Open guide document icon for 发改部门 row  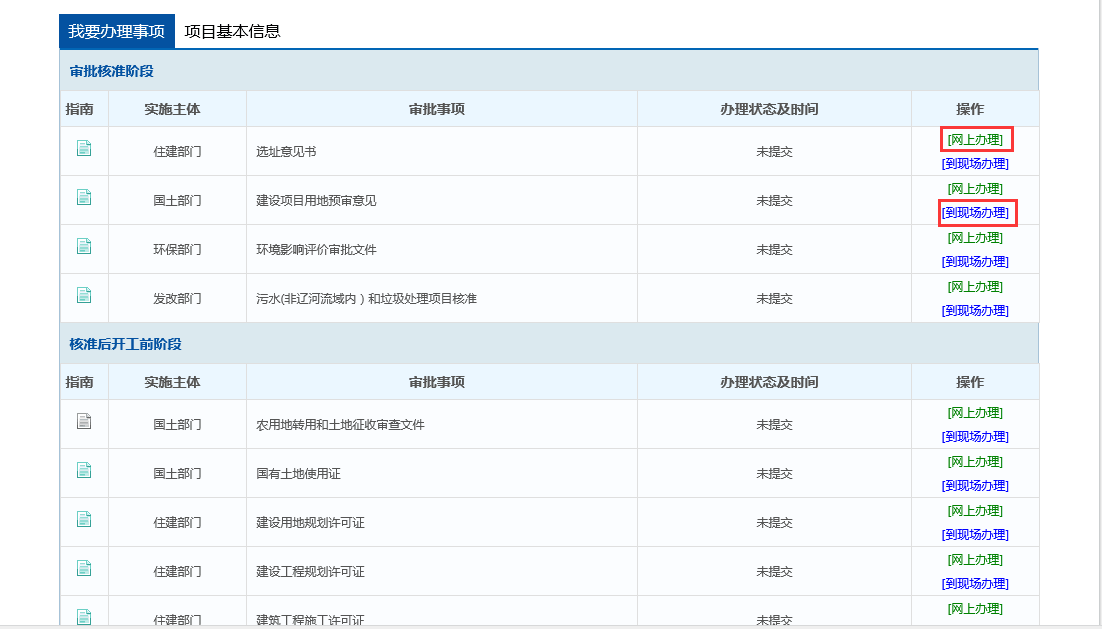click(84, 296)
